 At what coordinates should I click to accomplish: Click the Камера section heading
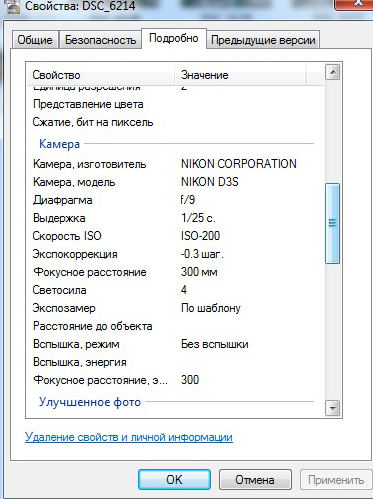pyautogui.click(x=59, y=144)
